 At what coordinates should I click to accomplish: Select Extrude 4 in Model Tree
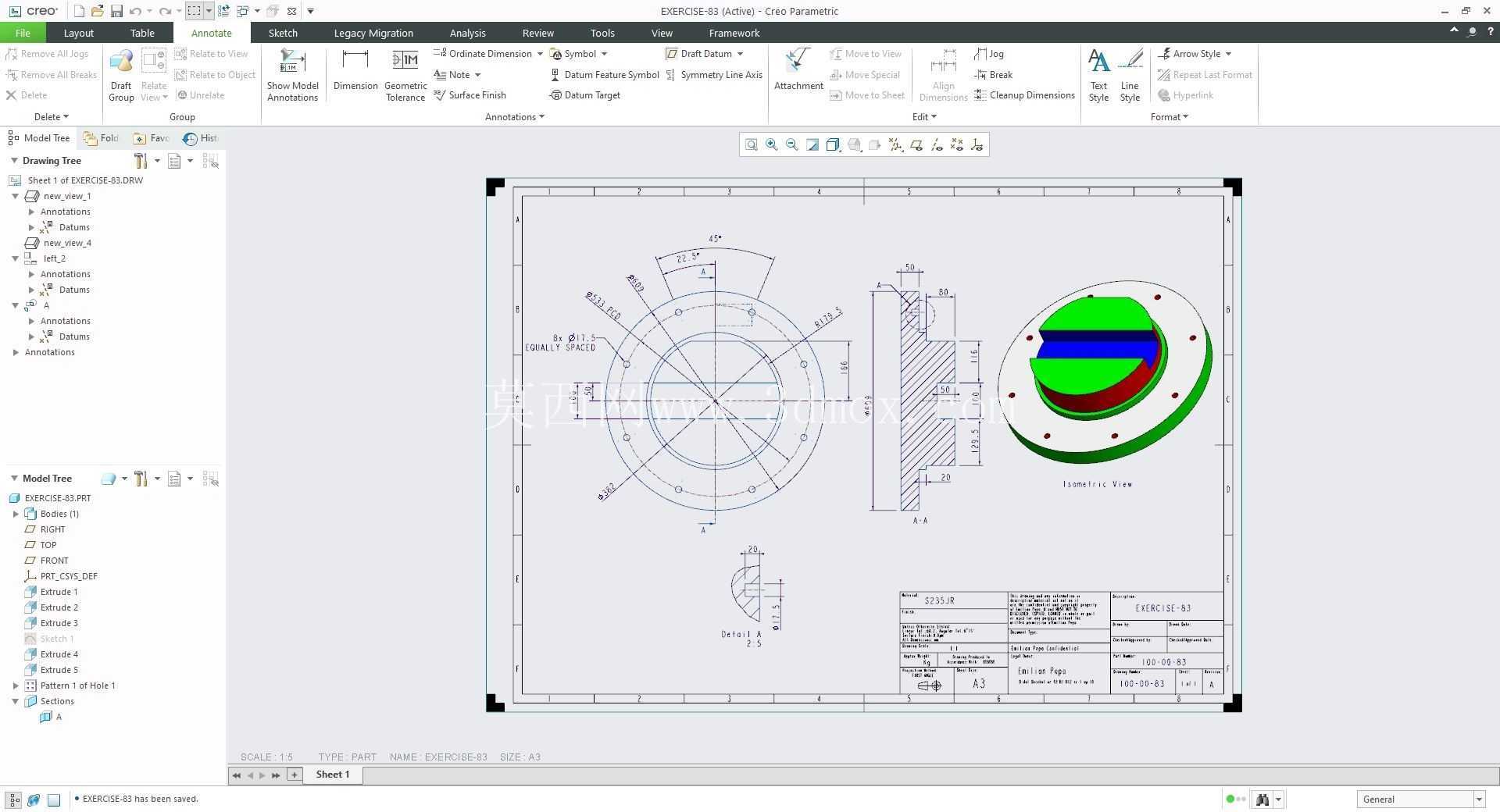52,654
